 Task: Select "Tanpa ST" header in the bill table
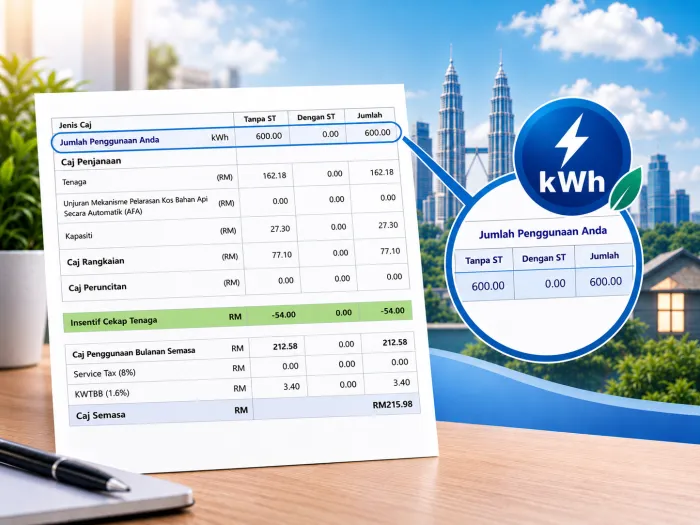pyautogui.click(x=260, y=119)
